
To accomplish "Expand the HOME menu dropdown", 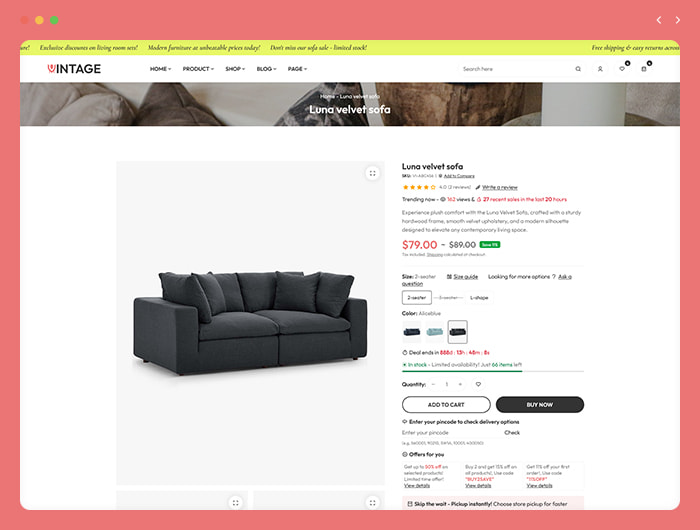I will tap(160, 69).
